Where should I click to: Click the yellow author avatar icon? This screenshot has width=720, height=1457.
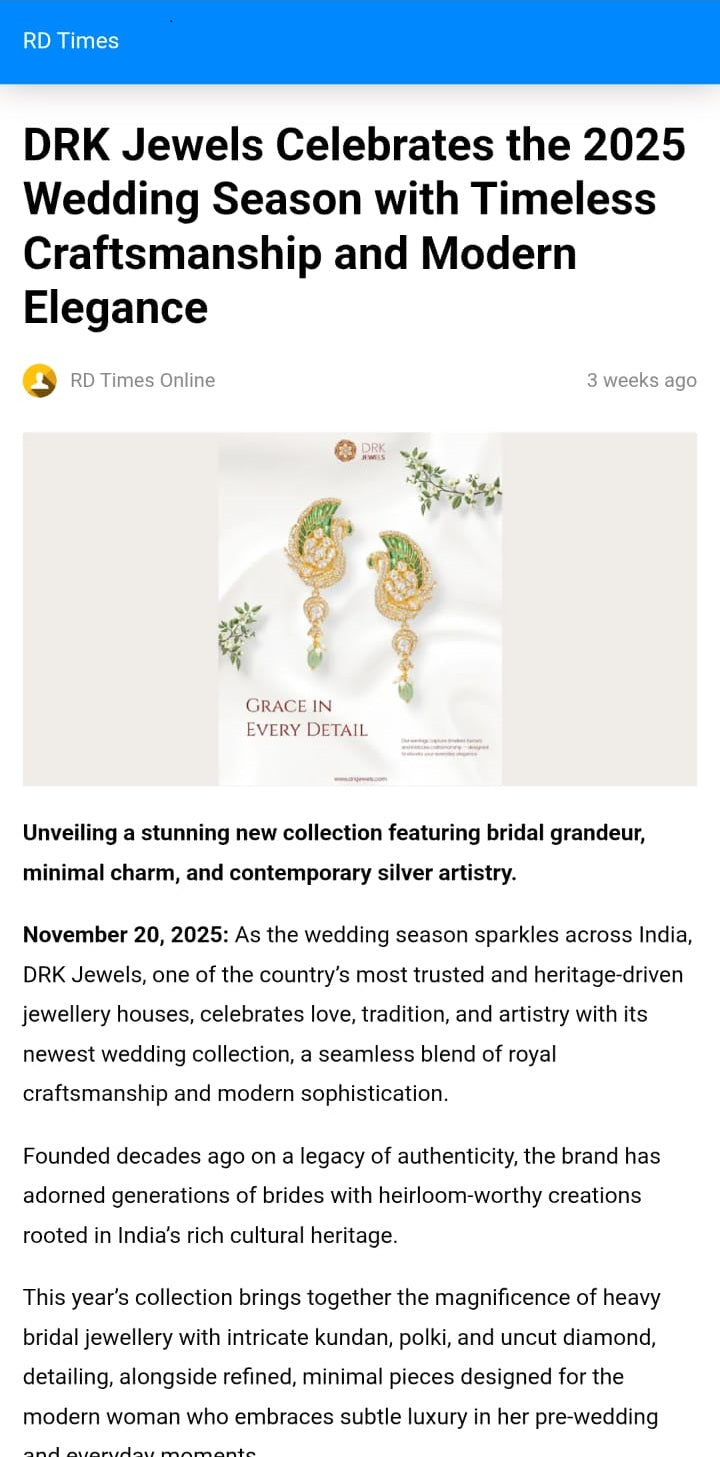tap(40, 381)
